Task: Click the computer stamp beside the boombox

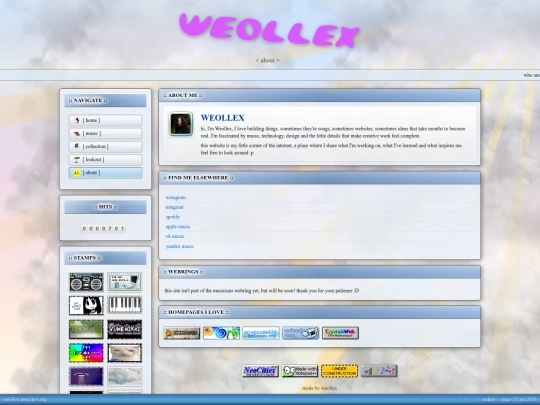Action: coord(124,282)
